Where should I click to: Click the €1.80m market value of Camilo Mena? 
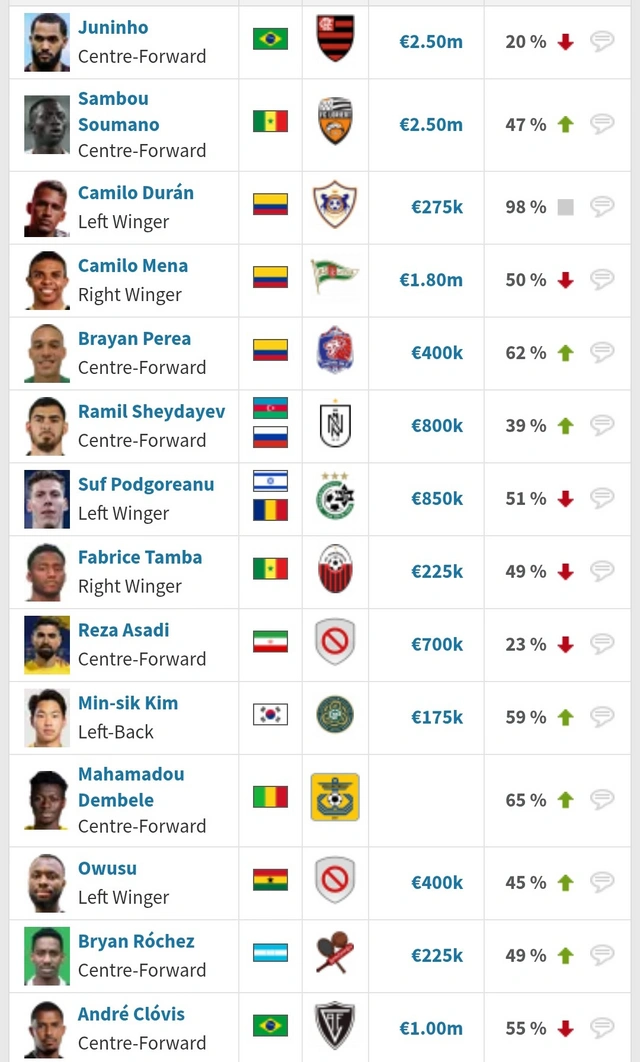pyautogui.click(x=431, y=280)
